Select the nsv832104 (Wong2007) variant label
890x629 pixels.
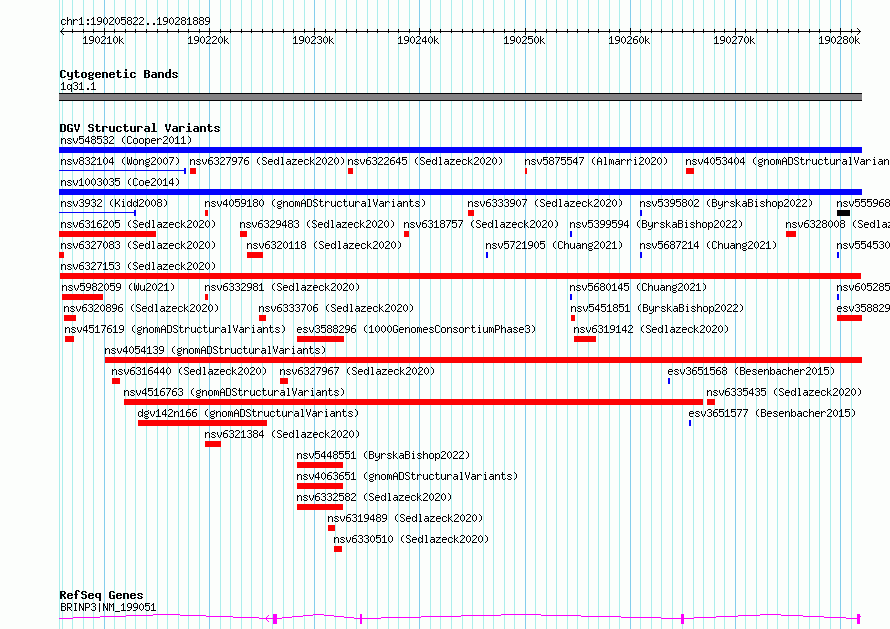click(x=120, y=161)
